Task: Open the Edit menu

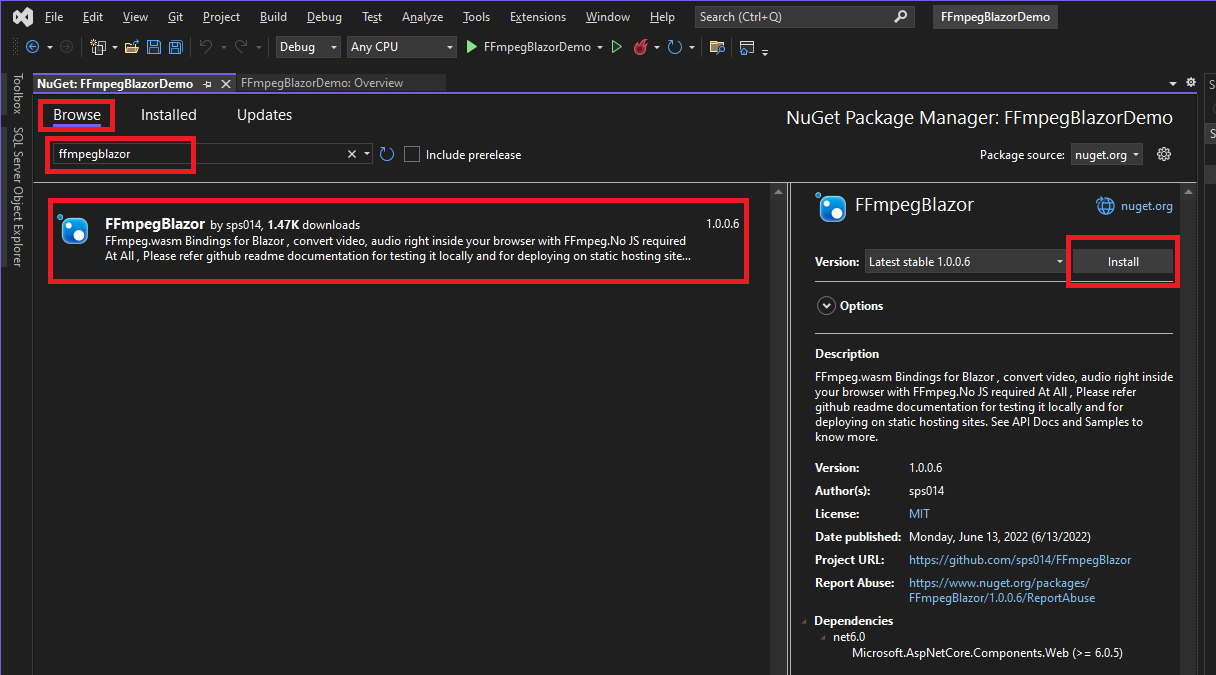Action: (93, 17)
